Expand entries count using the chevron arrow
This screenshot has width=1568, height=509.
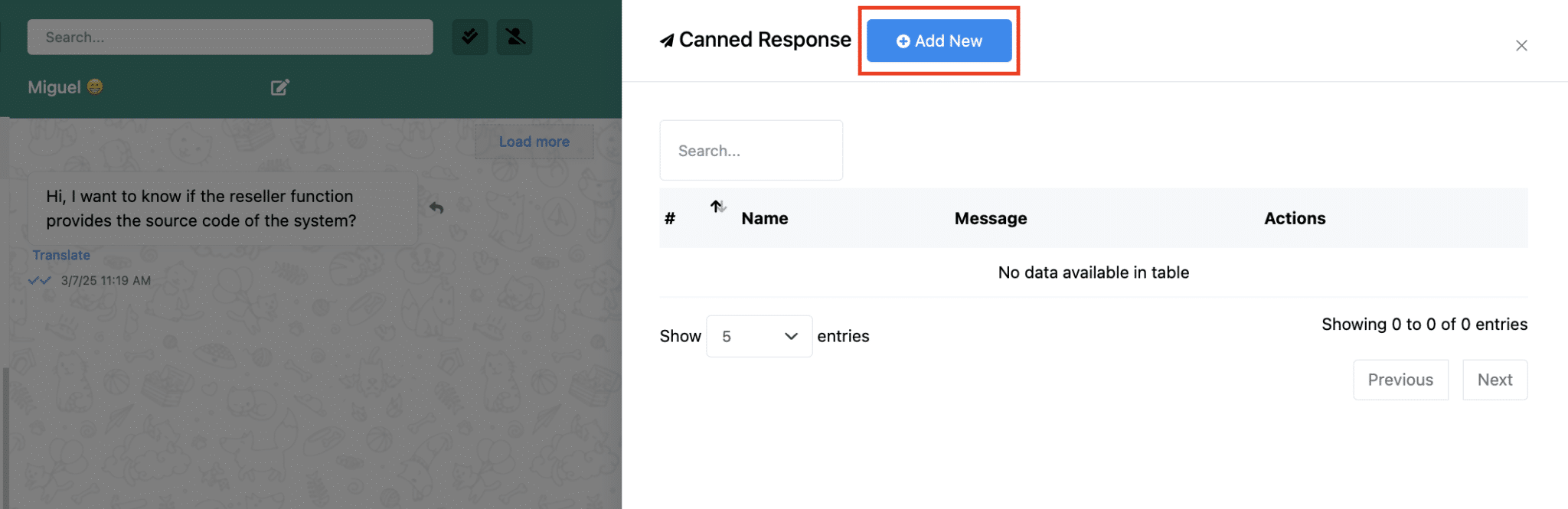tap(791, 336)
